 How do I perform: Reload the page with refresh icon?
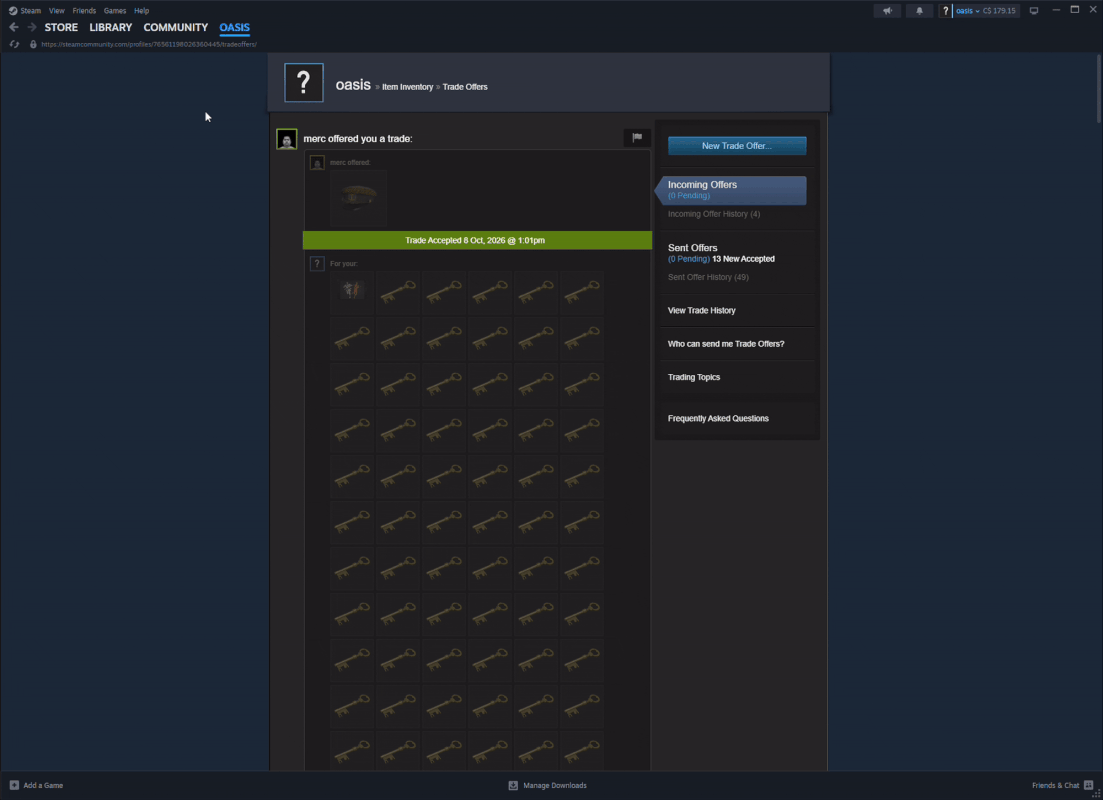[x=14, y=44]
